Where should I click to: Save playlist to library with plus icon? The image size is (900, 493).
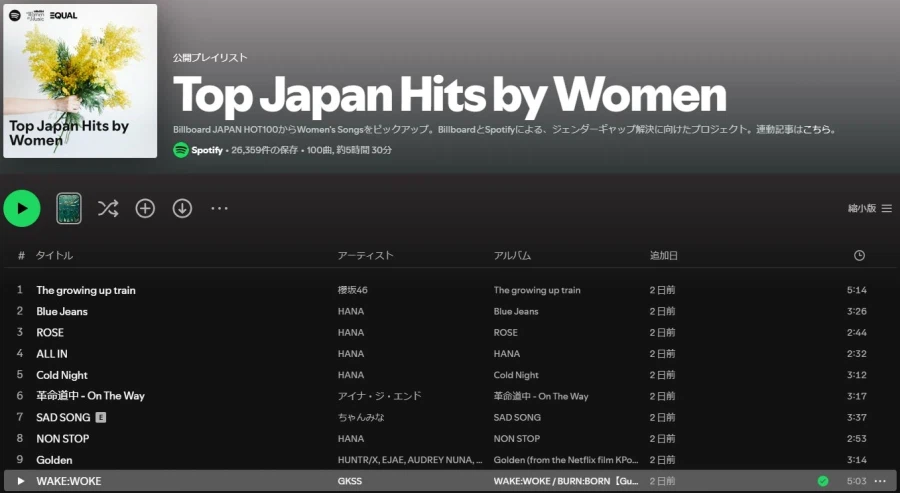click(145, 208)
